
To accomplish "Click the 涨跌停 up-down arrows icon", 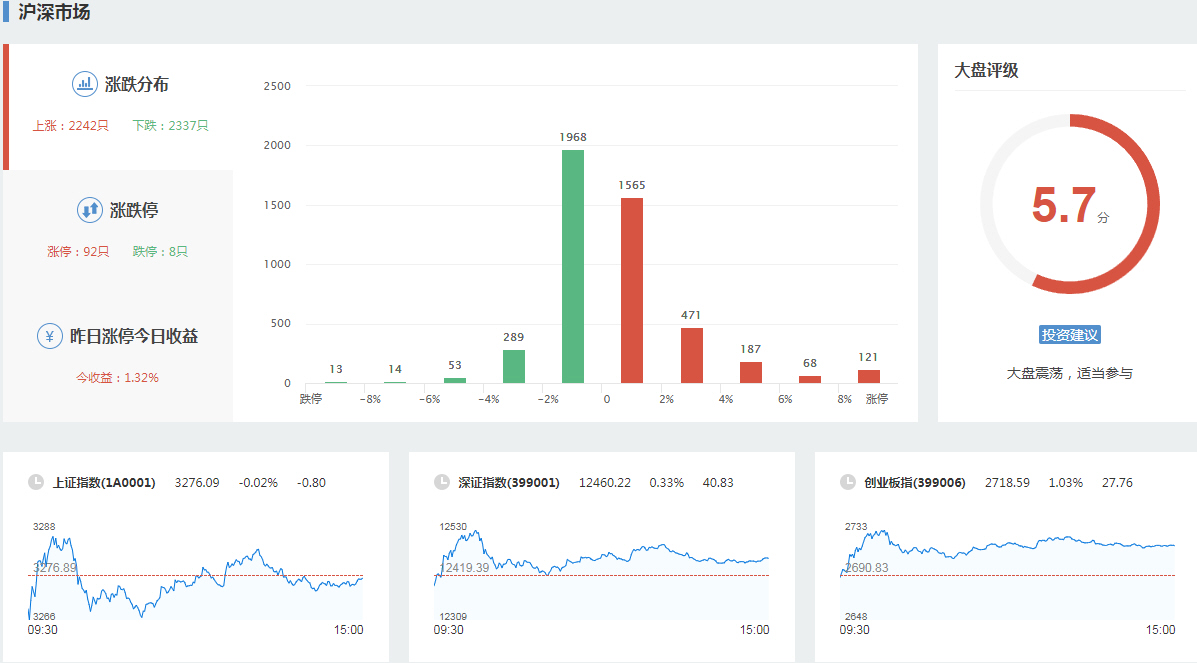I will (x=90, y=211).
